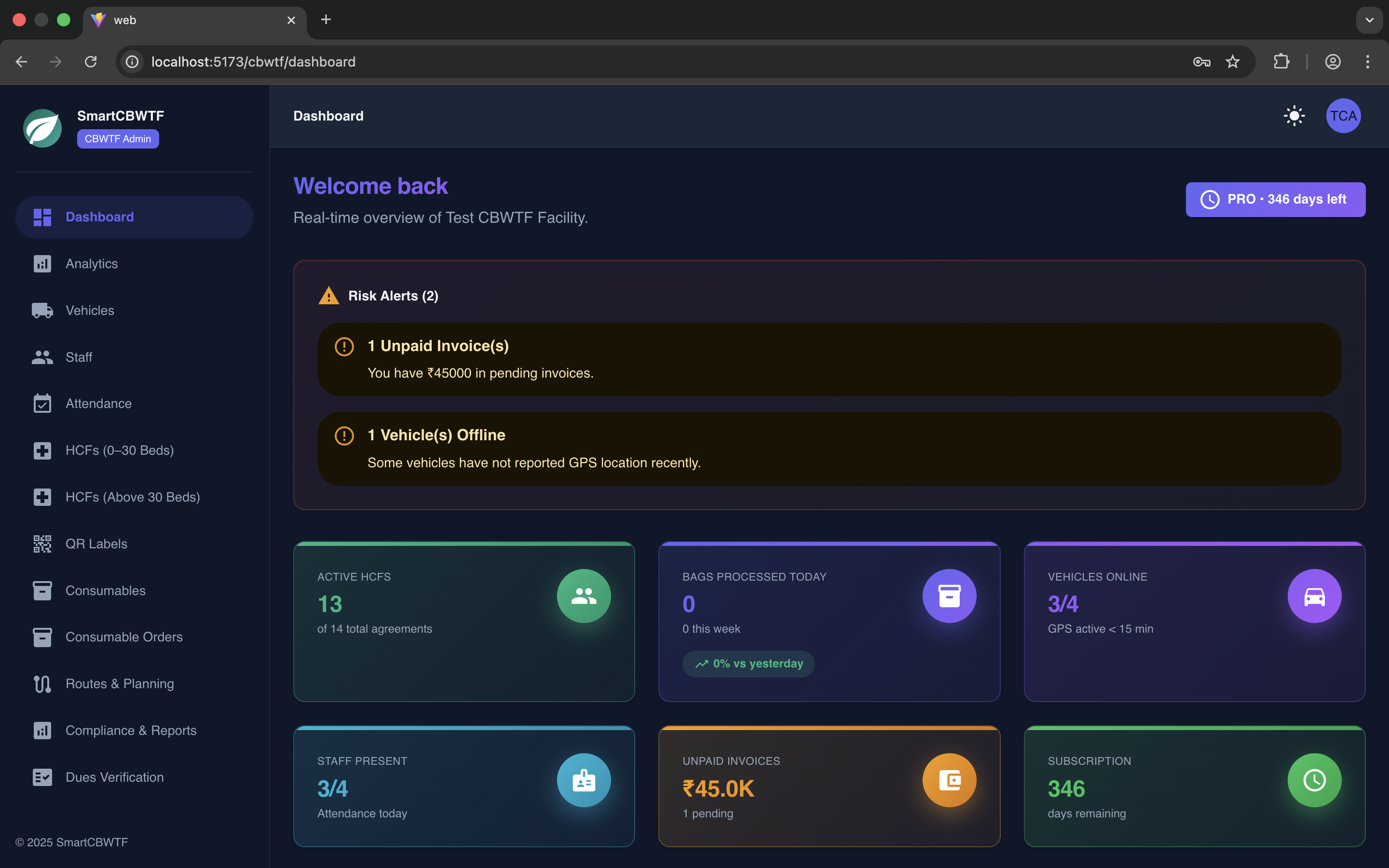Image resolution: width=1389 pixels, height=868 pixels.
Task: Click the Vehicles Online car icon
Action: tap(1314, 596)
